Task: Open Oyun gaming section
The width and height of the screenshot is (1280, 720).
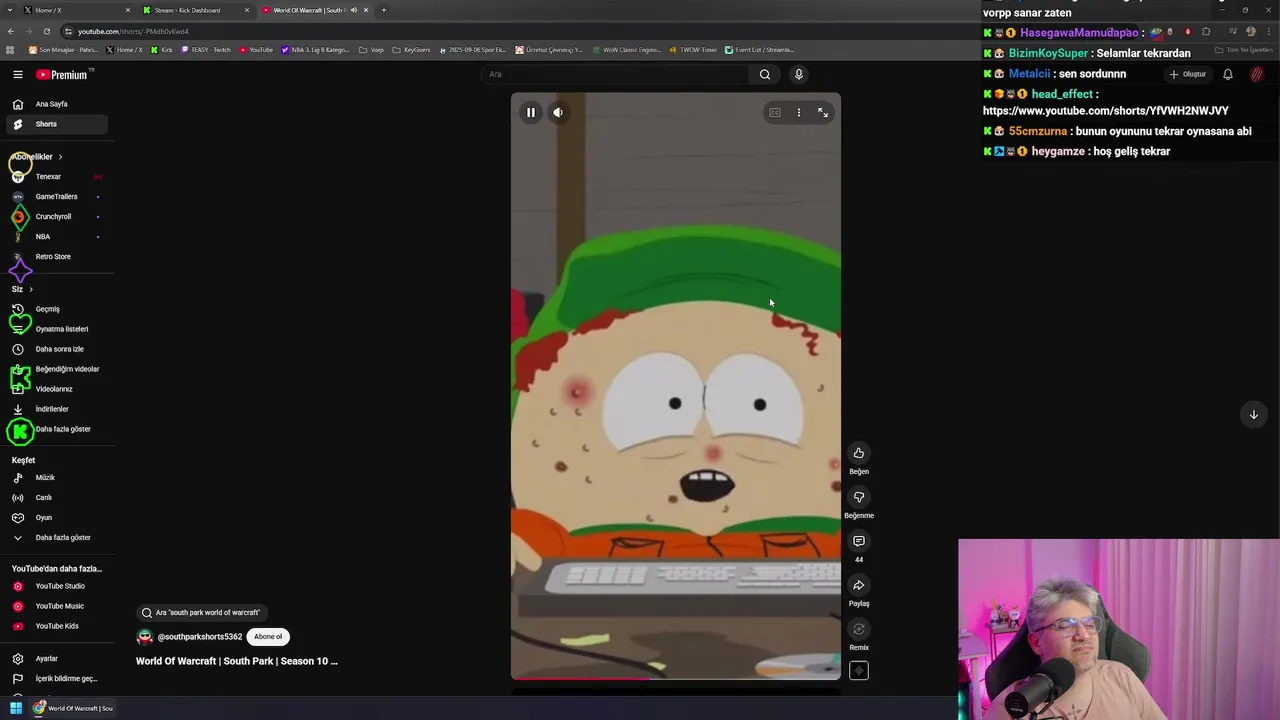Action: click(56, 518)
